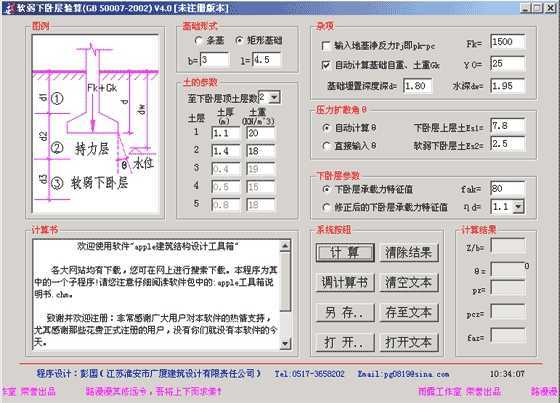Expand the ηd value dropdown
560x403 pixels.
pos(518,207)
